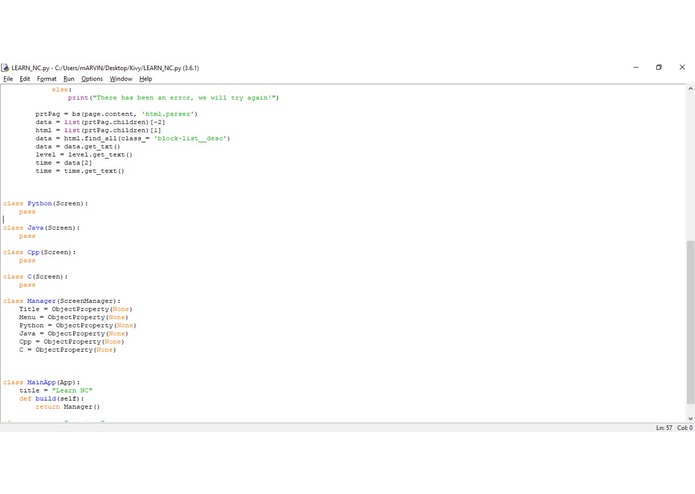The height and width of the screenshot is (494, 695).
Task: Open the Options menu
Action: pos(92,79)
